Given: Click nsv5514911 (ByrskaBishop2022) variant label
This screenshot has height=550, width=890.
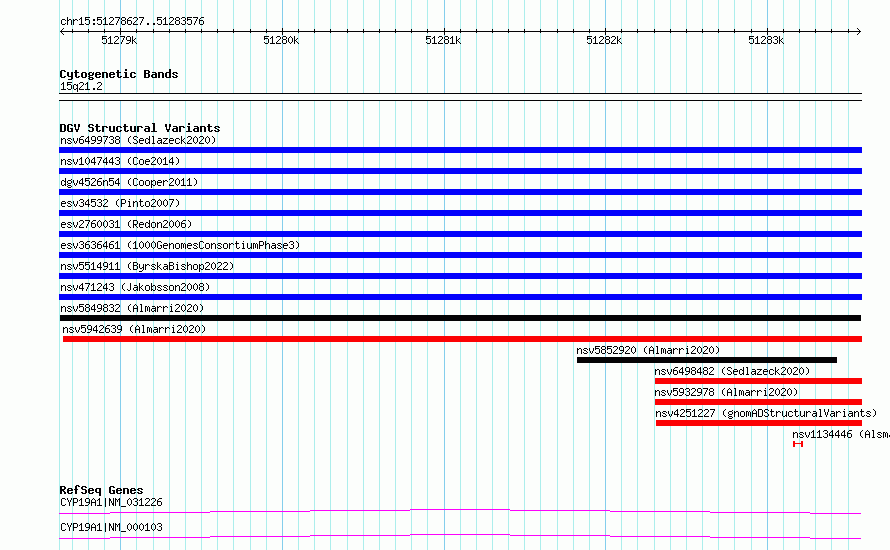Looking at the screenshot, I should coord(147,266).
